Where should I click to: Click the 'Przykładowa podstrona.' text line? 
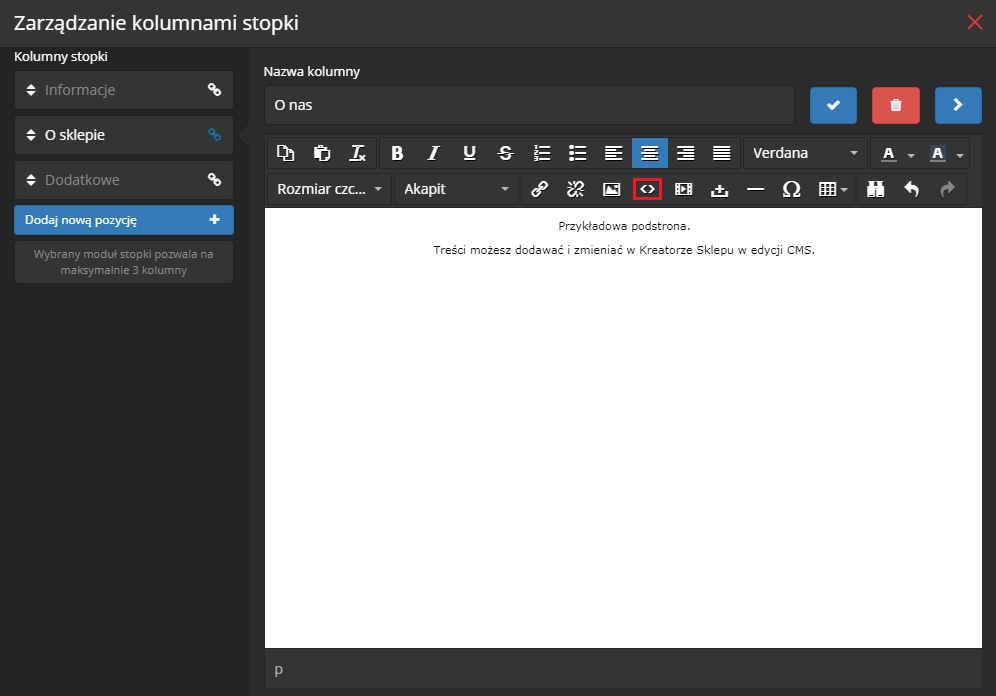point(624,226)
